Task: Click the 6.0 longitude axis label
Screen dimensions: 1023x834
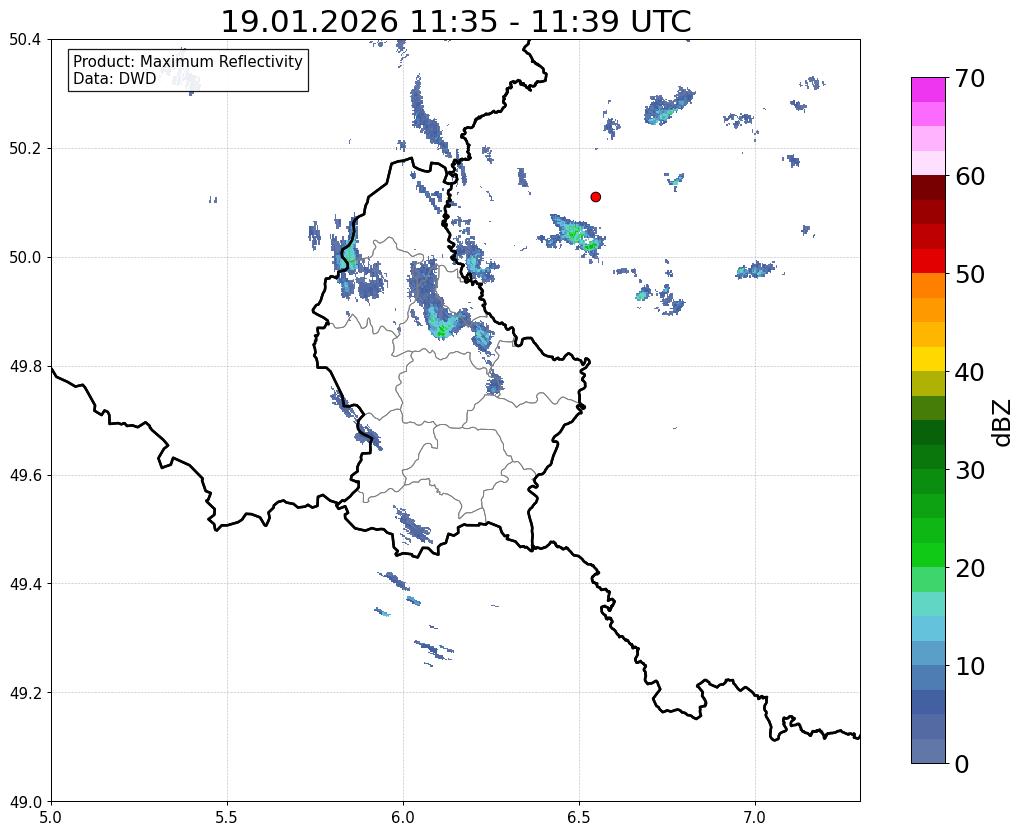Action: point(403,818)
